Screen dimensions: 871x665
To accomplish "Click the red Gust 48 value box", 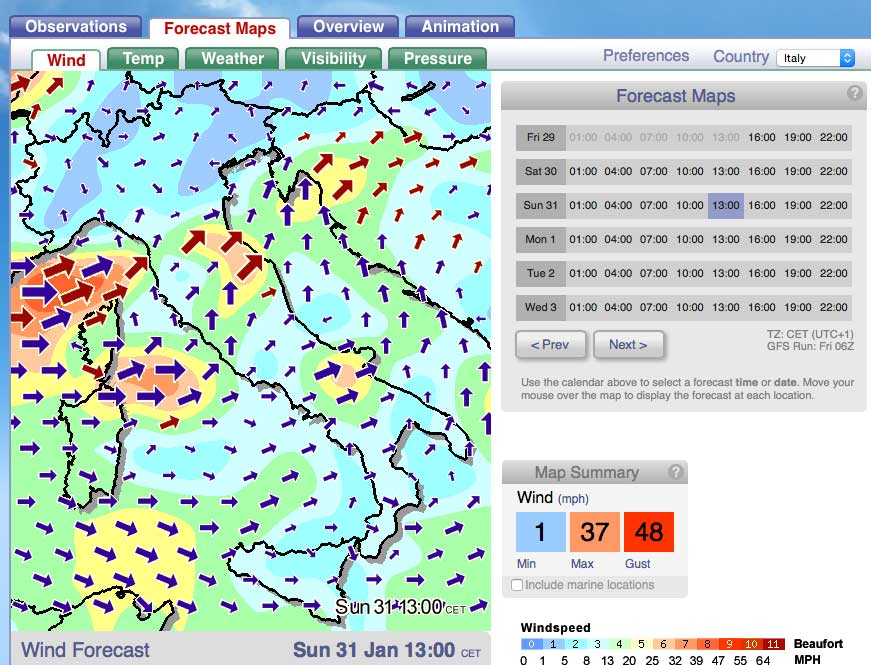I will coord(648,532).
